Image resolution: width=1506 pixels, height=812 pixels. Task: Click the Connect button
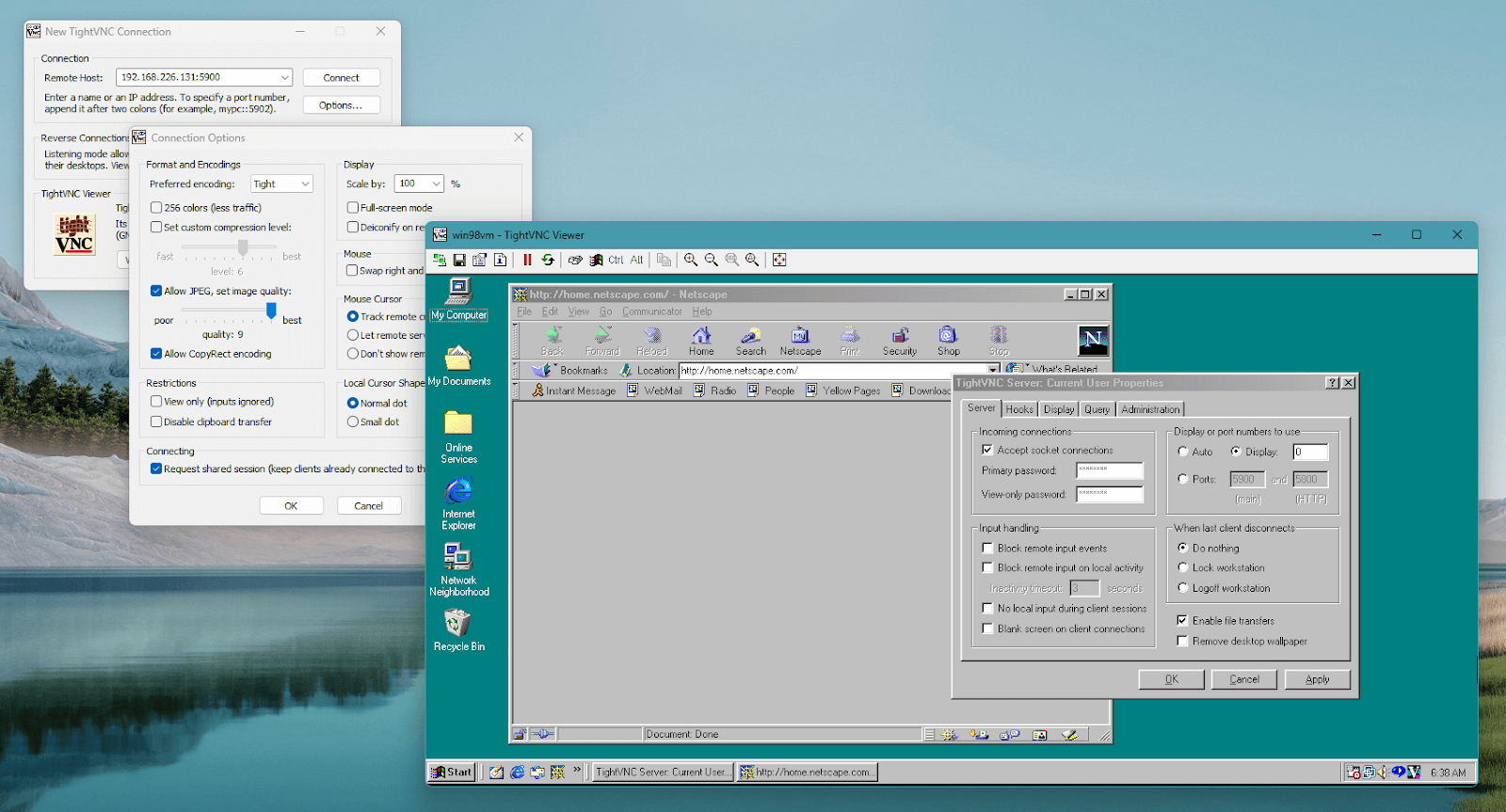pos(341,78)
